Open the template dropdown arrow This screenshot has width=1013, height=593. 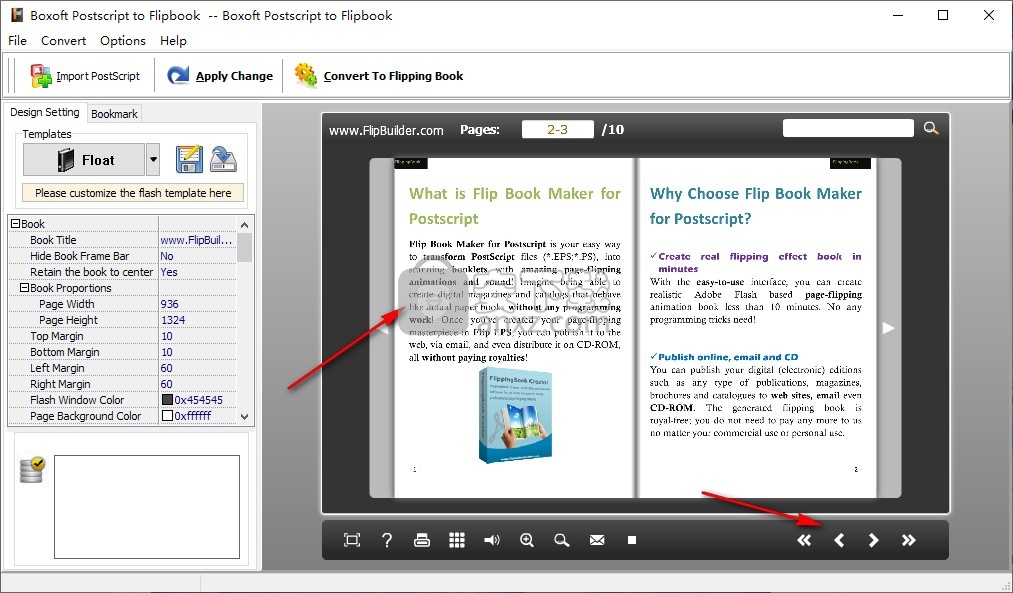153,160
